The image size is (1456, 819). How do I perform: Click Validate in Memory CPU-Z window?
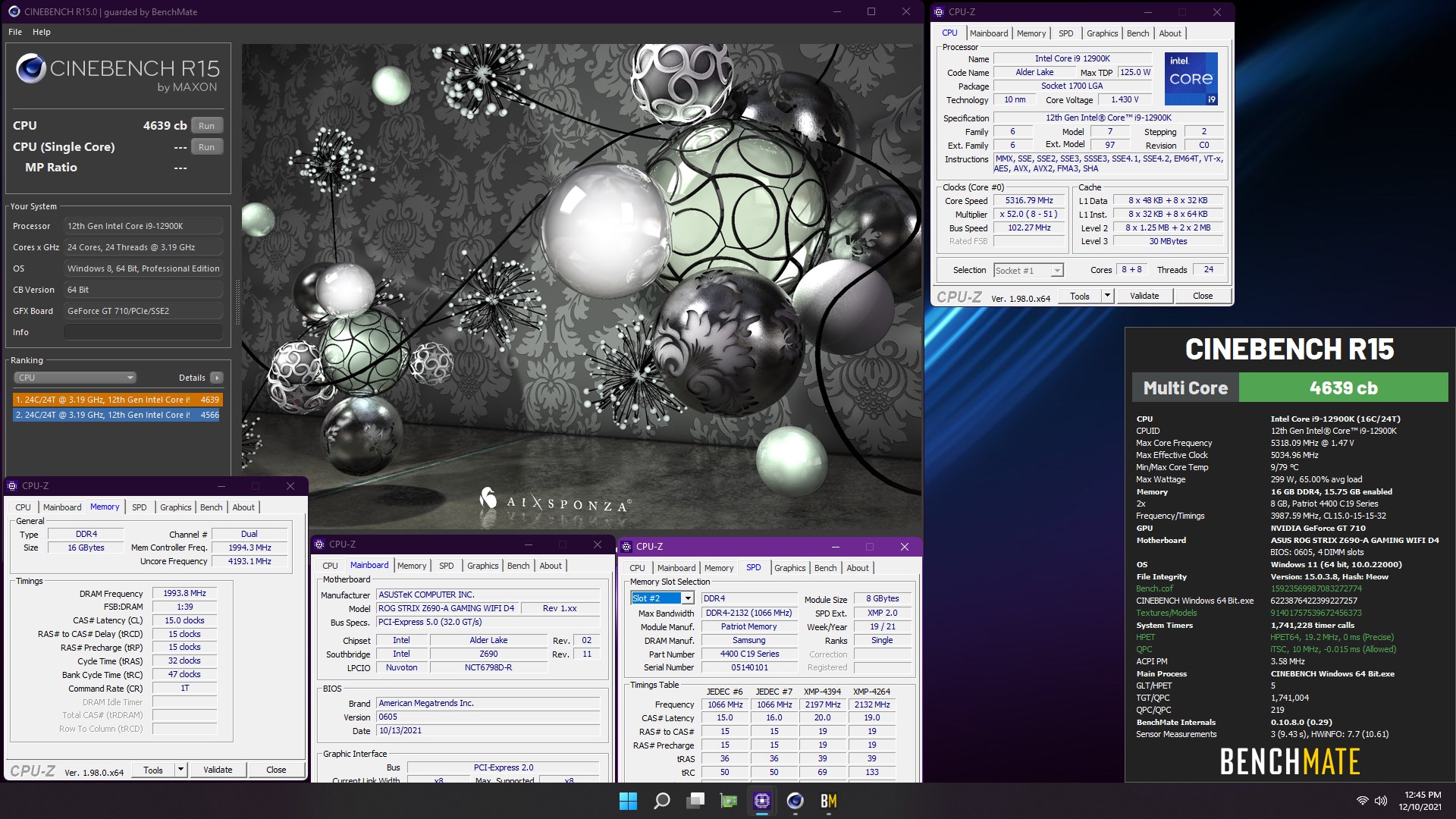pos(218,770)
